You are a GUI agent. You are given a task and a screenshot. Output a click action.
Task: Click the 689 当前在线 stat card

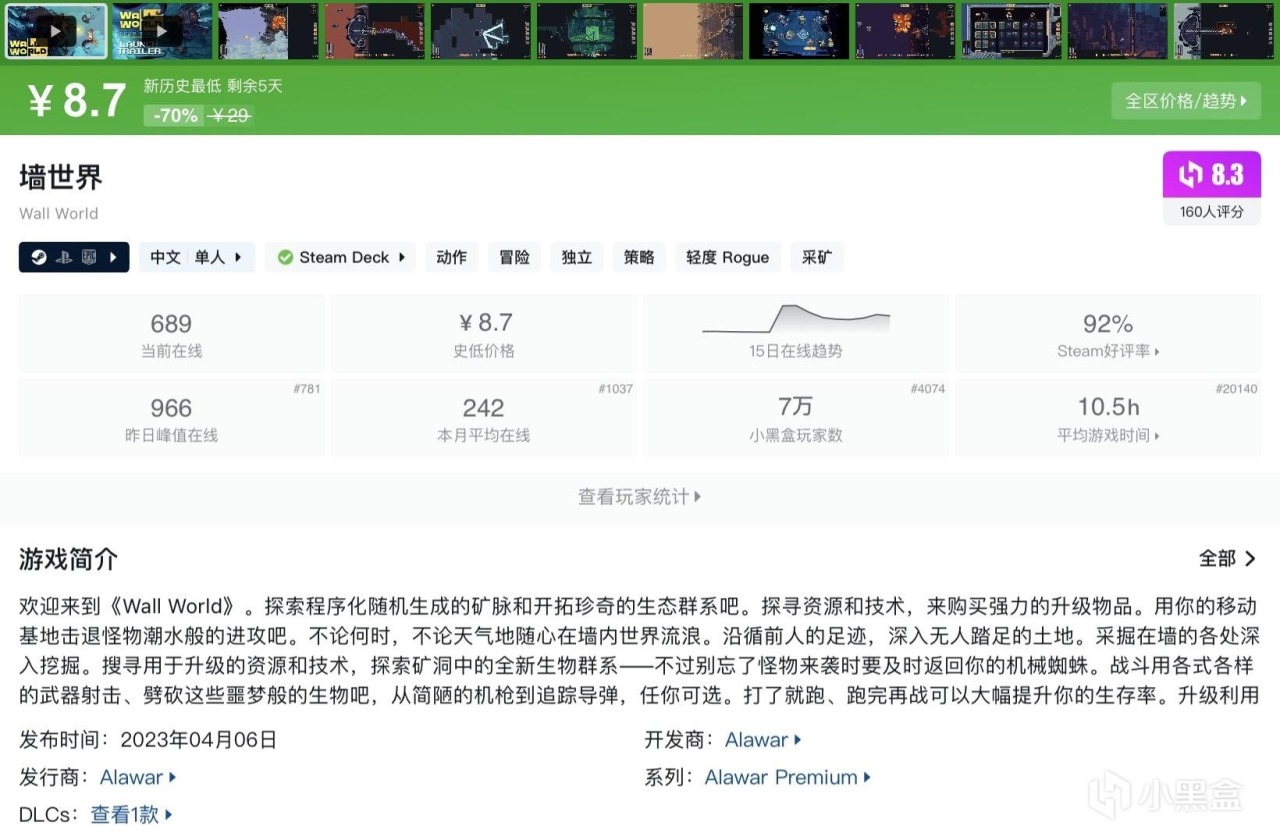coord(171,334)
